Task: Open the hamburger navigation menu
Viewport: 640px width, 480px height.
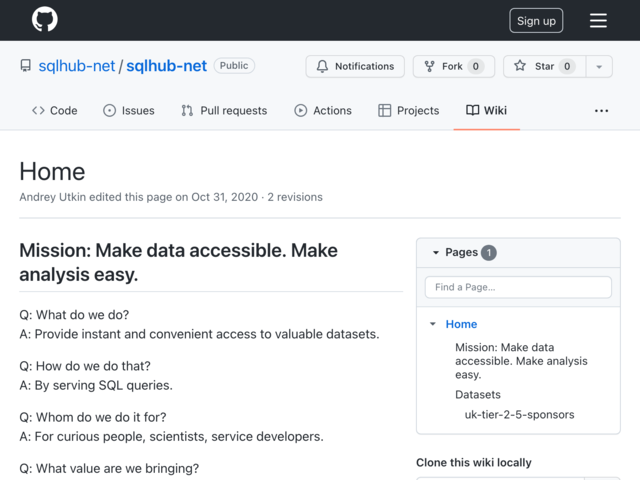Action: coord(598,20)
